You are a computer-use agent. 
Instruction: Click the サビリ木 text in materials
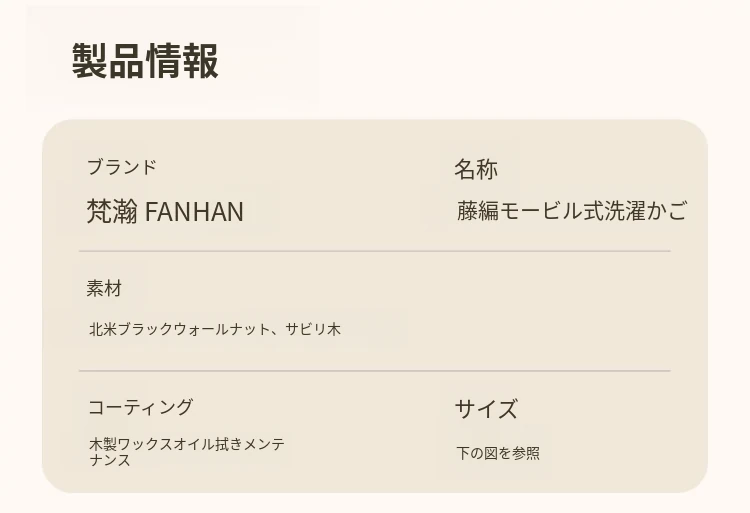(313, 329)
